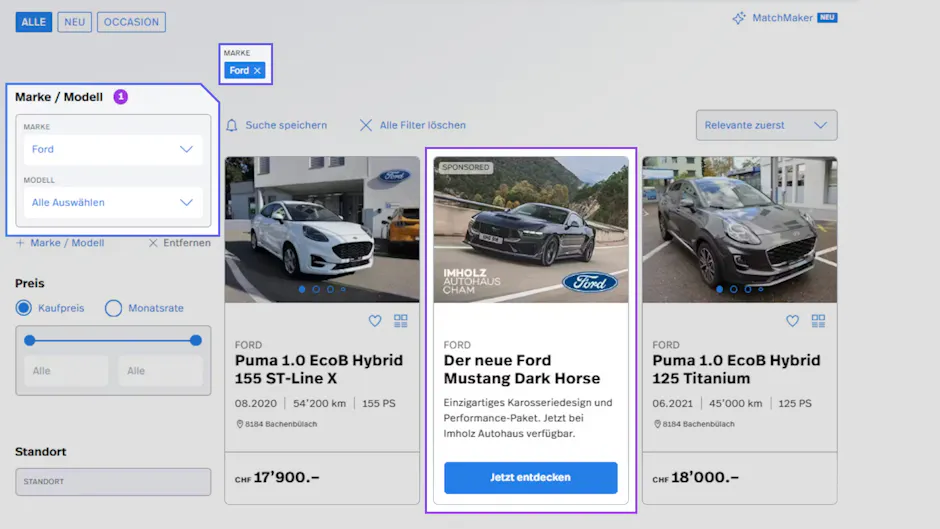Viewport: 940px width, 529px height.
Task: Click Alle Filter löschen link
Action: coord(423,125)
